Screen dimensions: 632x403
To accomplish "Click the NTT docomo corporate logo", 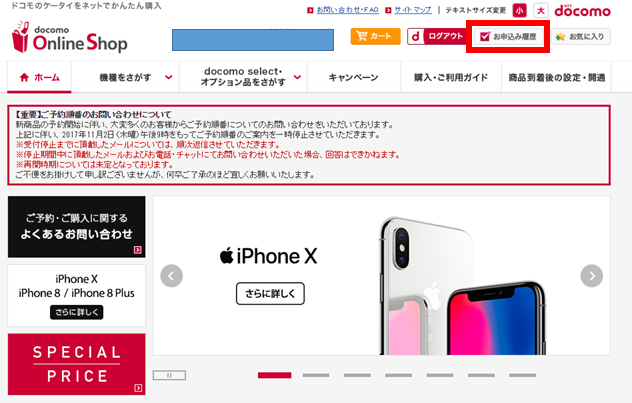I will (582, 10).
